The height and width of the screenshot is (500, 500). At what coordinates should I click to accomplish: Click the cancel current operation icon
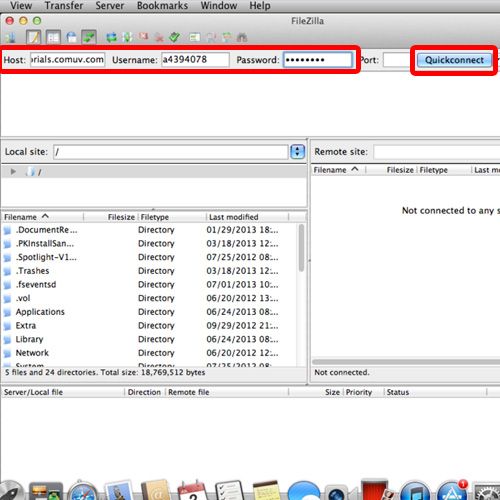[x=143, y=37]
